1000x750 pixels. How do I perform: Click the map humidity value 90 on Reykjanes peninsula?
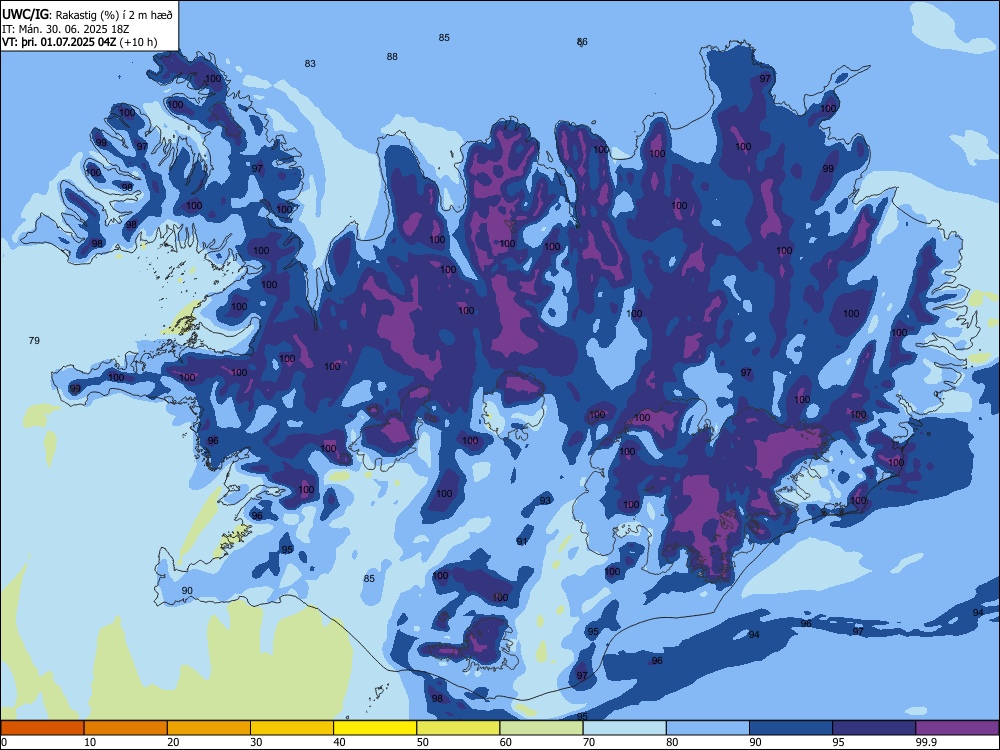click(x=187, y=591)
